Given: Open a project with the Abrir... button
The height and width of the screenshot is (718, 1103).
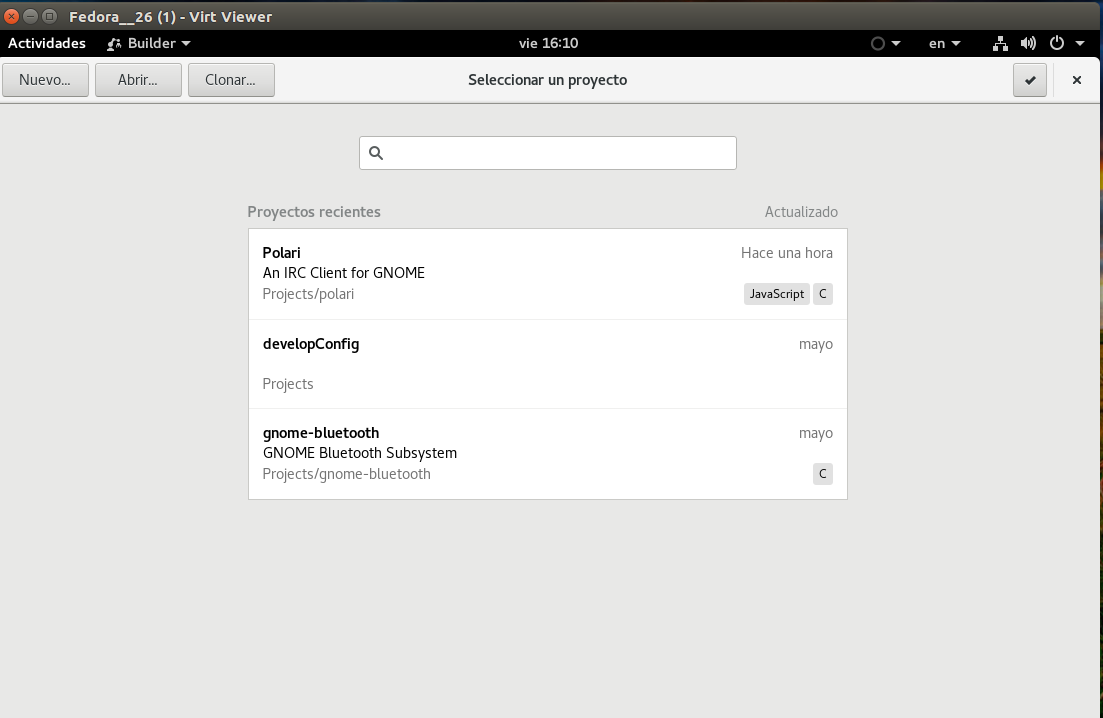Looking at the screenshot, I should point(138,79).
